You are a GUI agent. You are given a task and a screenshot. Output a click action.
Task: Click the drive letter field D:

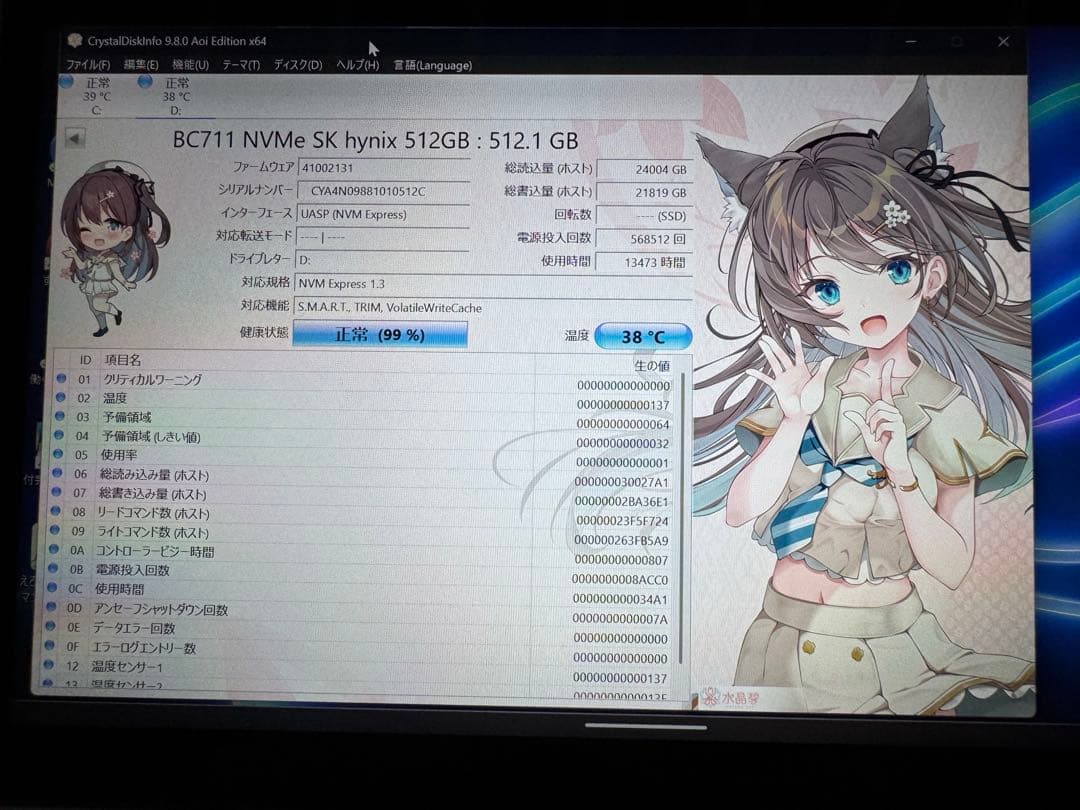tap(384, 260)
